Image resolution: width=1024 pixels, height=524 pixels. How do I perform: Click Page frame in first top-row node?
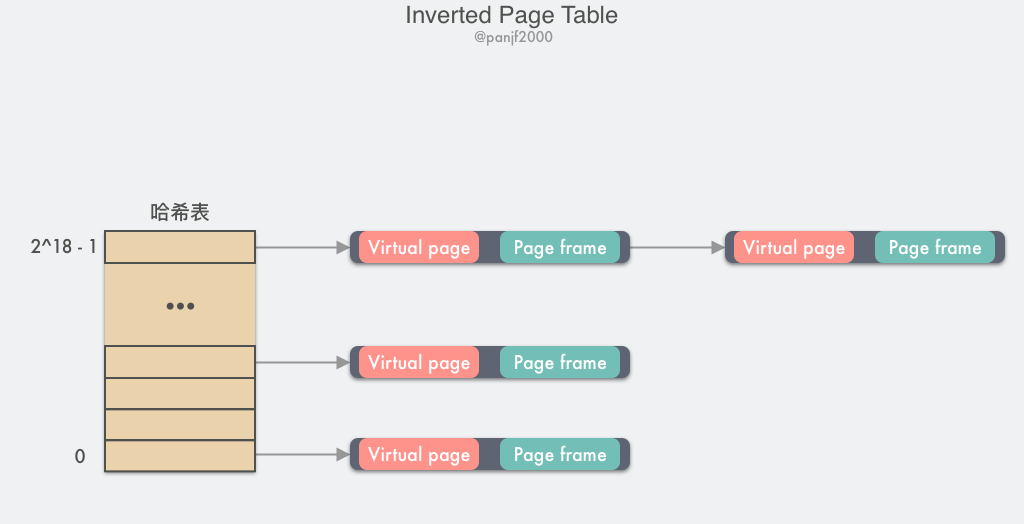click(560, 248)
